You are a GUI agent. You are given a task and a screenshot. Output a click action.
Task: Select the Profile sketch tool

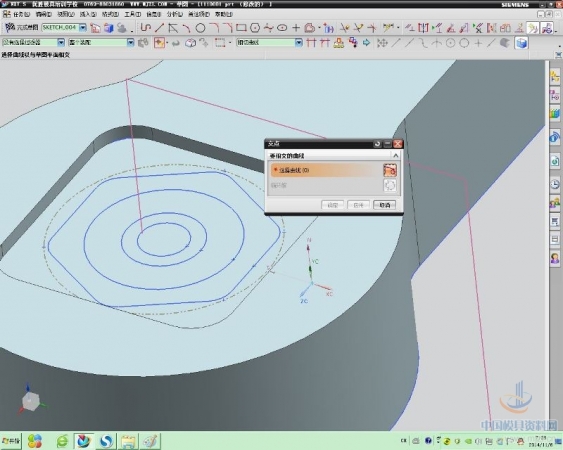pos(145,28)
